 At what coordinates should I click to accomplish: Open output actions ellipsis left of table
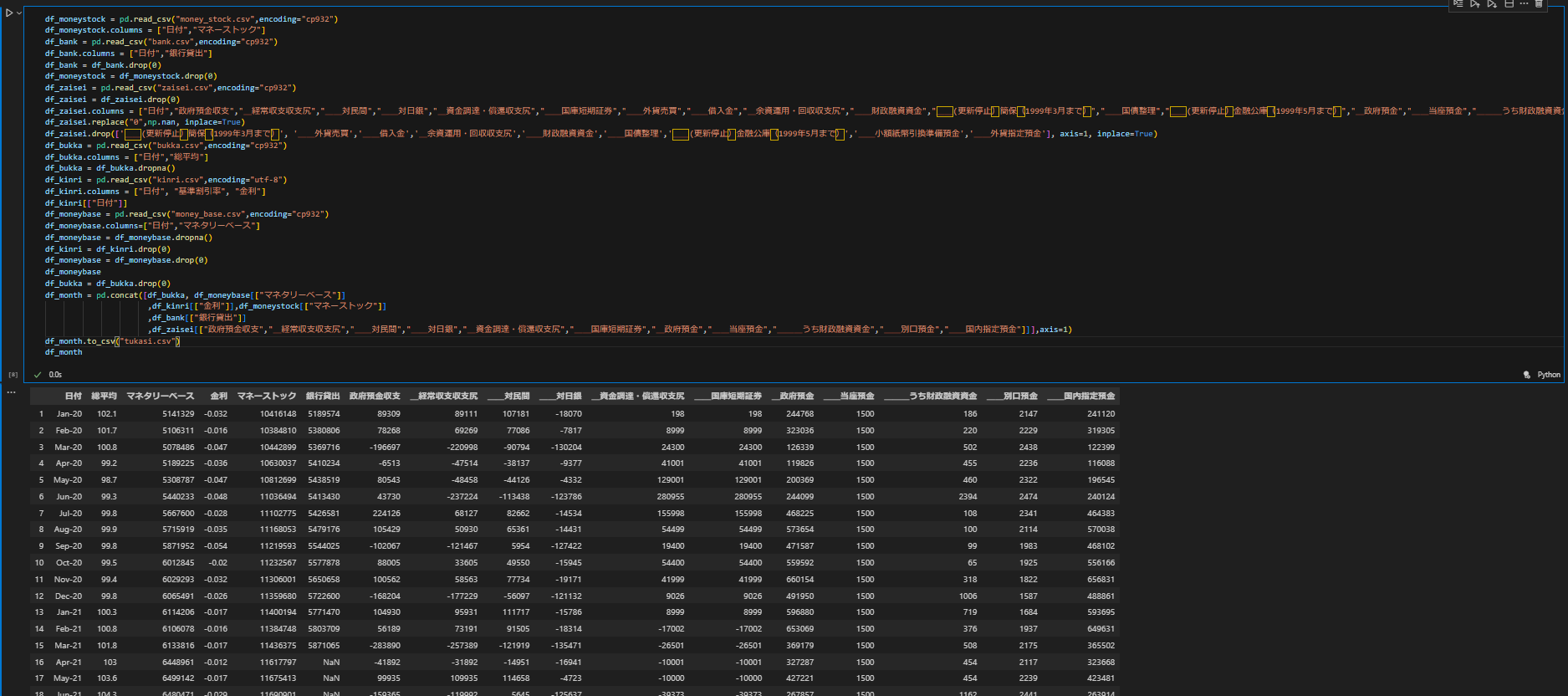[x=12, y=391]
